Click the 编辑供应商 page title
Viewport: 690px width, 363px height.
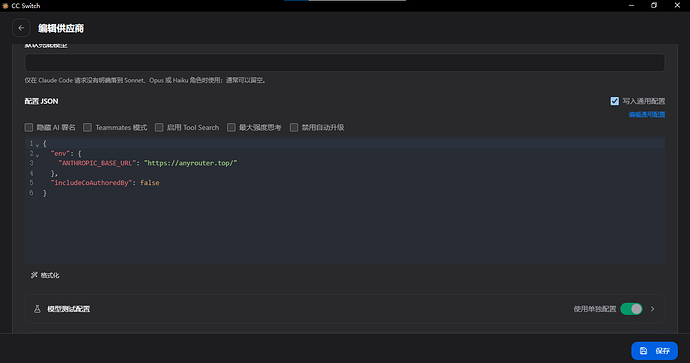pyautogui.click(x=61, y=28)
